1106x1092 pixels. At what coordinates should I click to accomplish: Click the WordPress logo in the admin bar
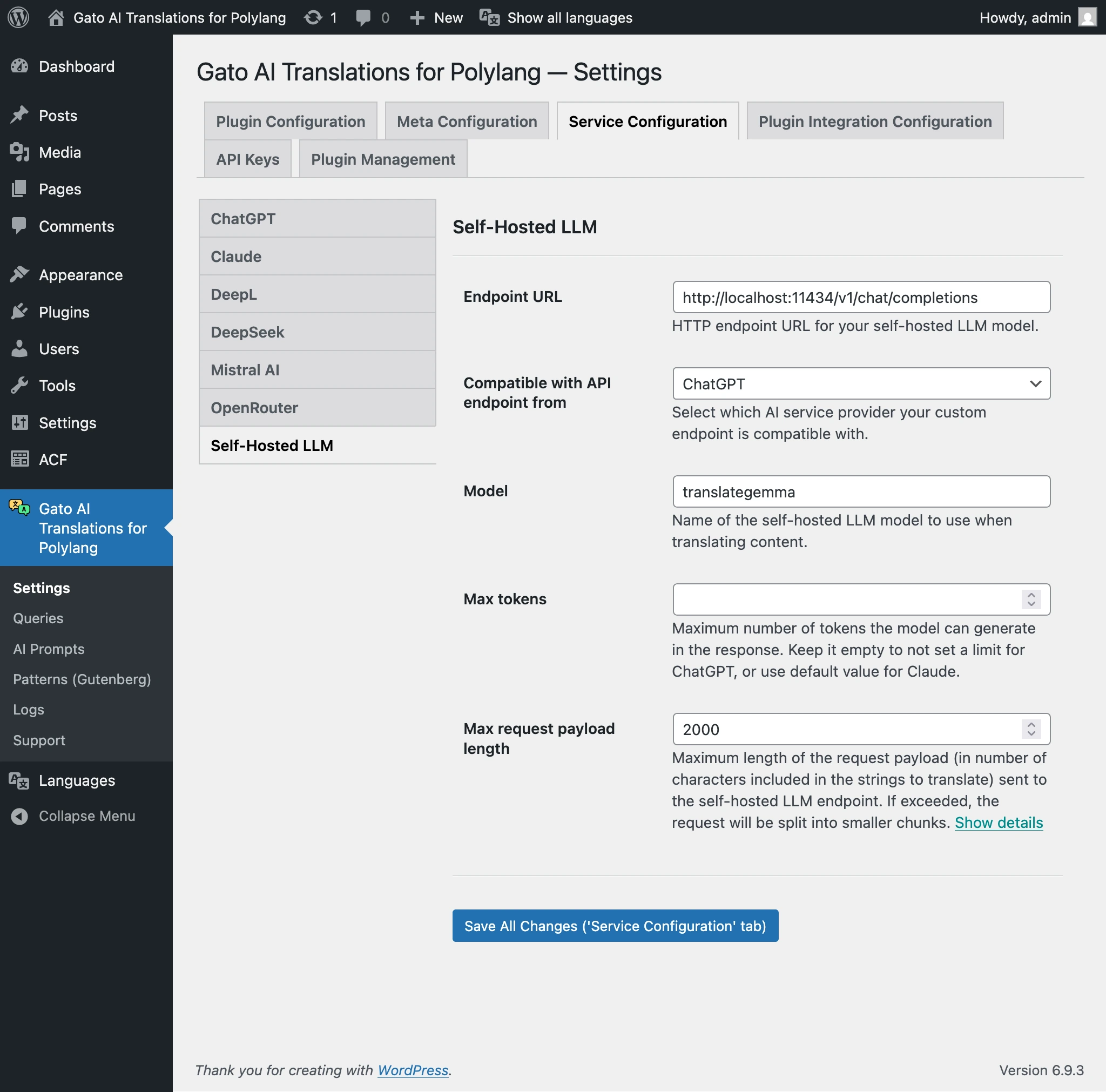pyautogui.click(x=18, y=17)
